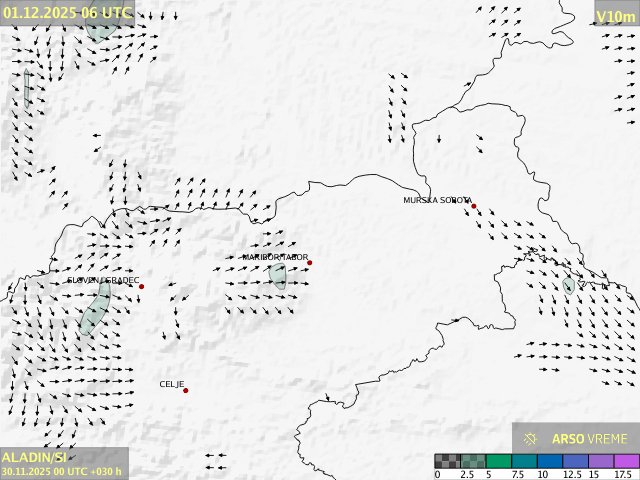Select the green checkered 2.5 legend swatch

pos(473,461)
